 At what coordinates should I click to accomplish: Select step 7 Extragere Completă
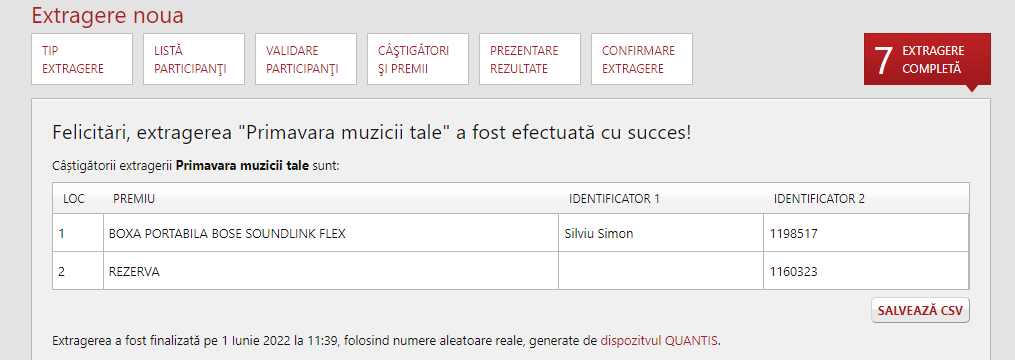(x=927, y=60)
